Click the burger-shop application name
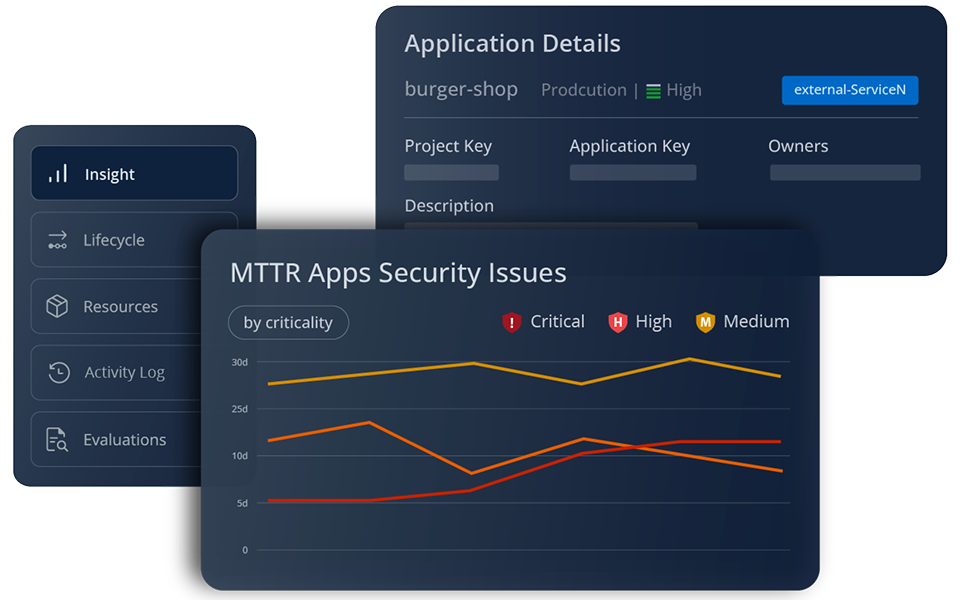 click(461, 89)
